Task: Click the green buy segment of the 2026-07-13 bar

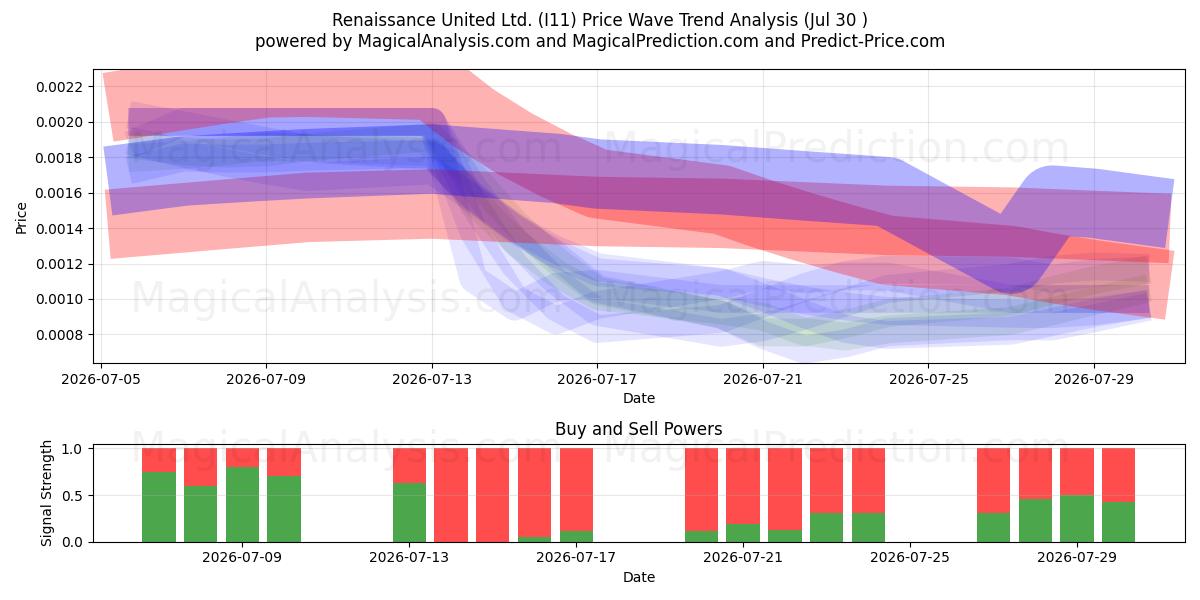Action: 409,513
